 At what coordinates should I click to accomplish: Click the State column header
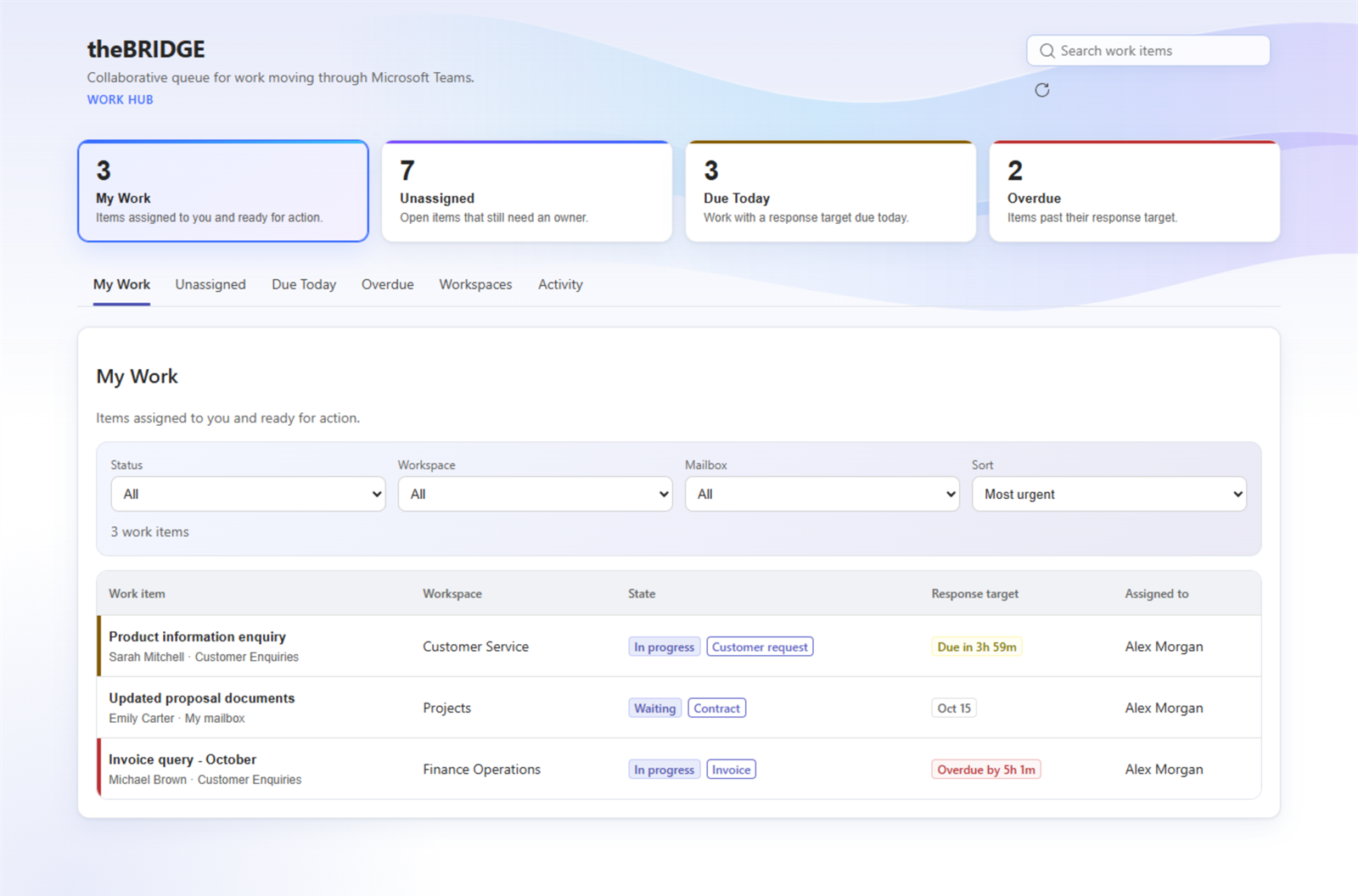642,594
